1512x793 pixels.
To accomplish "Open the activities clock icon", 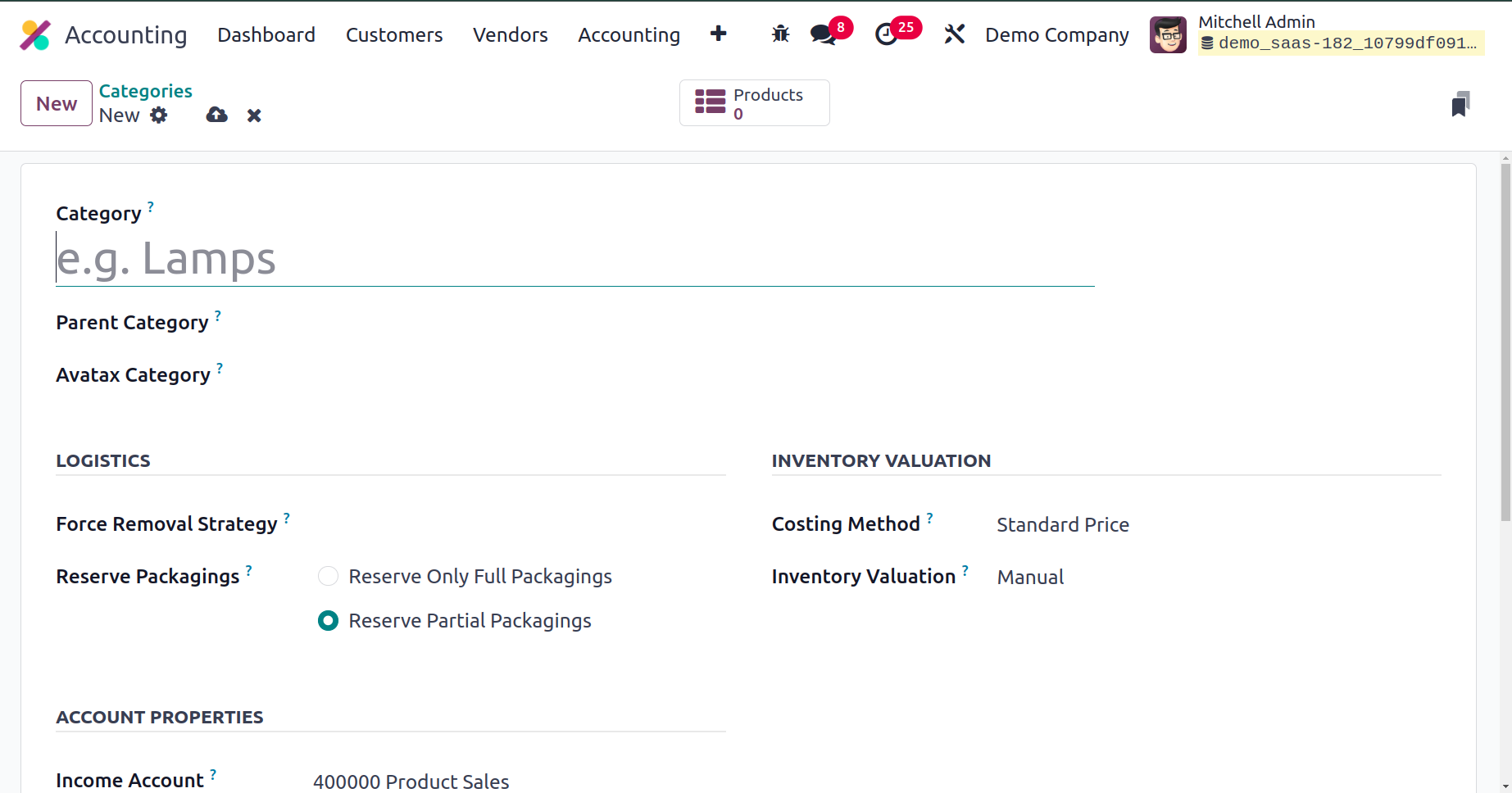I will tap(887, 34).
